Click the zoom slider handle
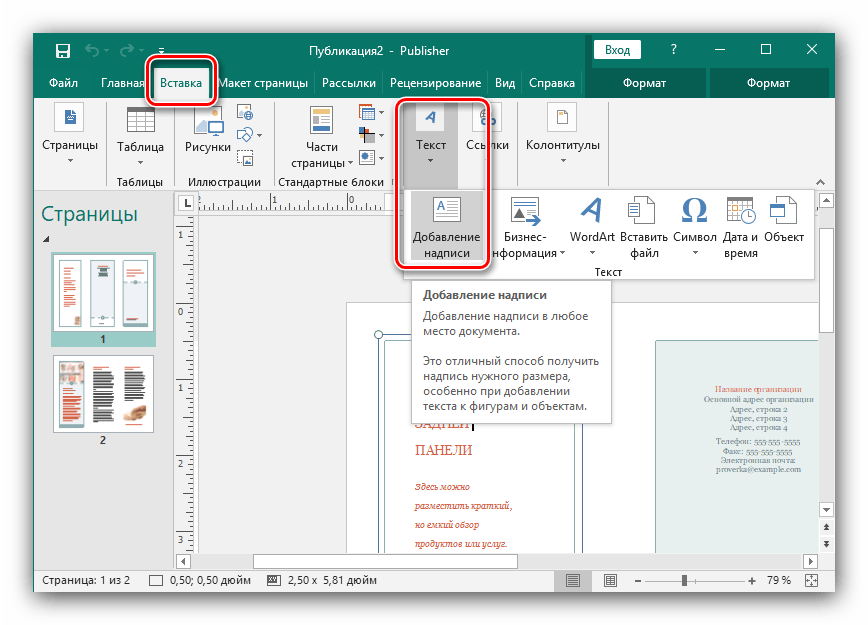Image resolution: width=868 pixels, height=625 pixels. [685, 580]
